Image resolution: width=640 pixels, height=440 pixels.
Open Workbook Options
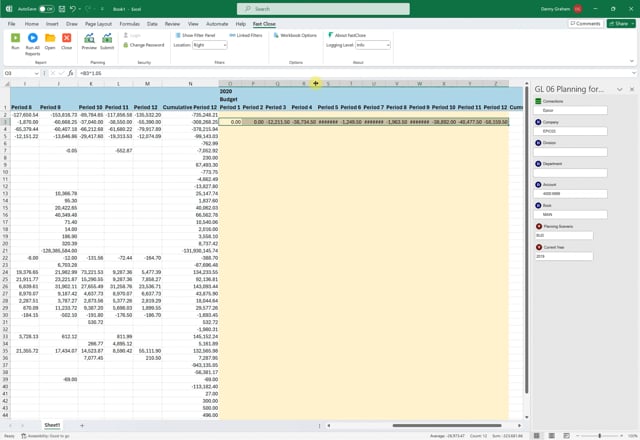295,35
